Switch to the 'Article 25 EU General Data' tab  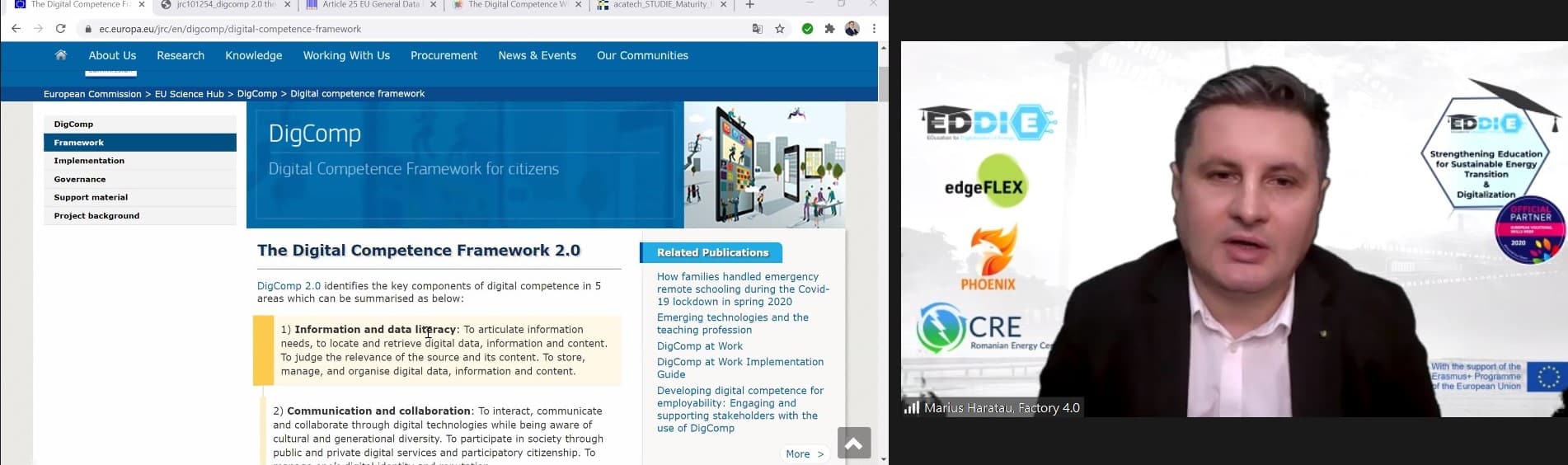[371, 5]
